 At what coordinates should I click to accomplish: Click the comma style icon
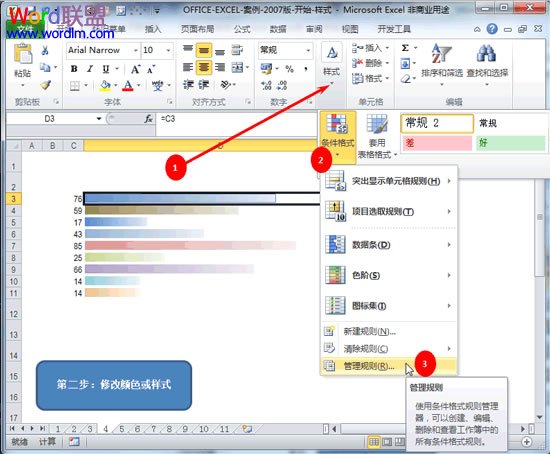(x=306, y=68)
